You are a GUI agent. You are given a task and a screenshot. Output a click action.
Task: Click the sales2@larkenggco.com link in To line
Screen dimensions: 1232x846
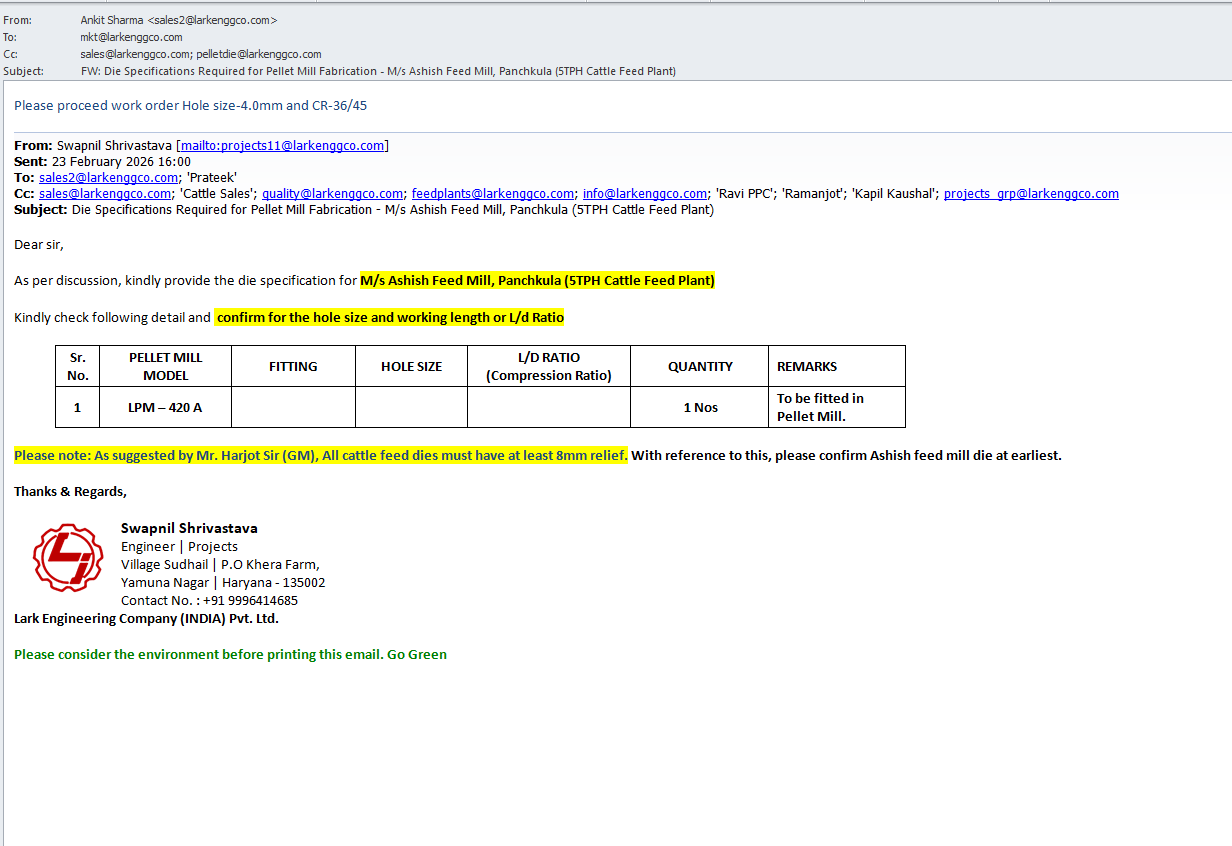click(105, 178)
